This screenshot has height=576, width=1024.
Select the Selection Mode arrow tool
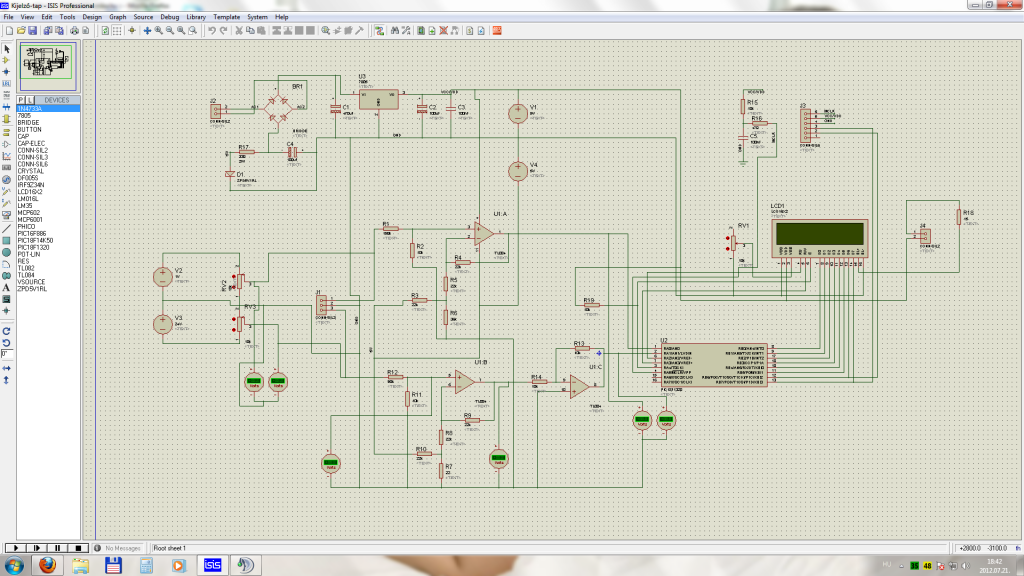(7, 48)
